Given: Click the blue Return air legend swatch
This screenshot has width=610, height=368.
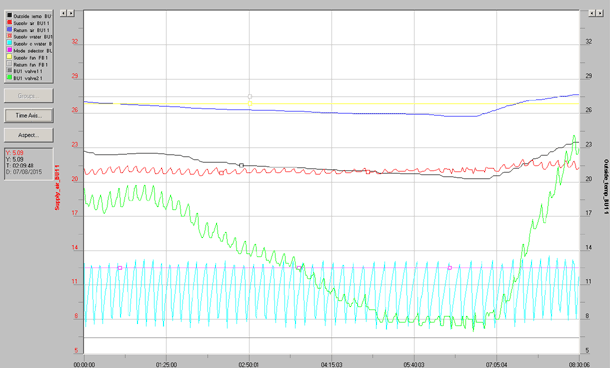Looking at the screenshot, I should [x=9, y=30].
